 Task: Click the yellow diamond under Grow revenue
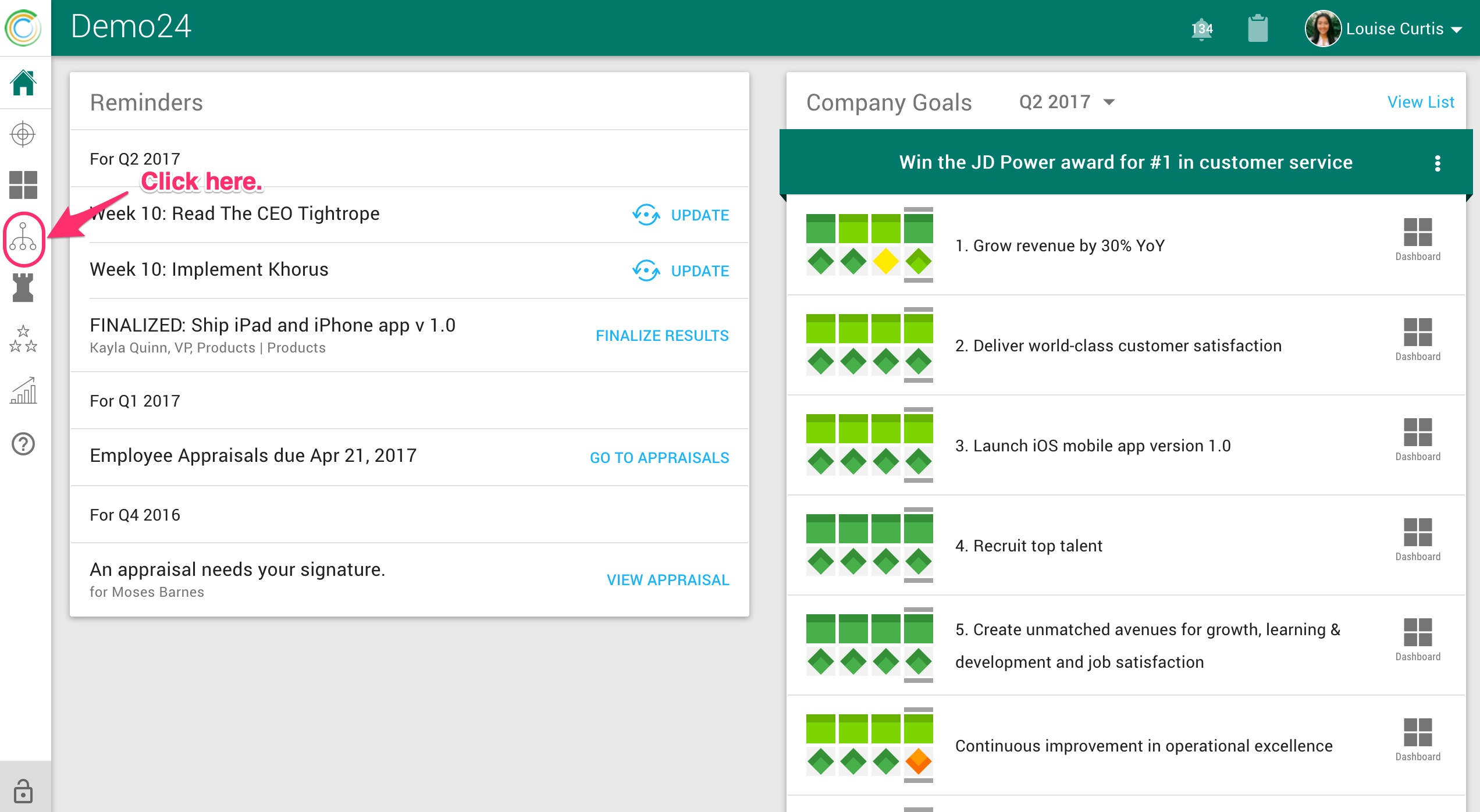tap(885, 262)
